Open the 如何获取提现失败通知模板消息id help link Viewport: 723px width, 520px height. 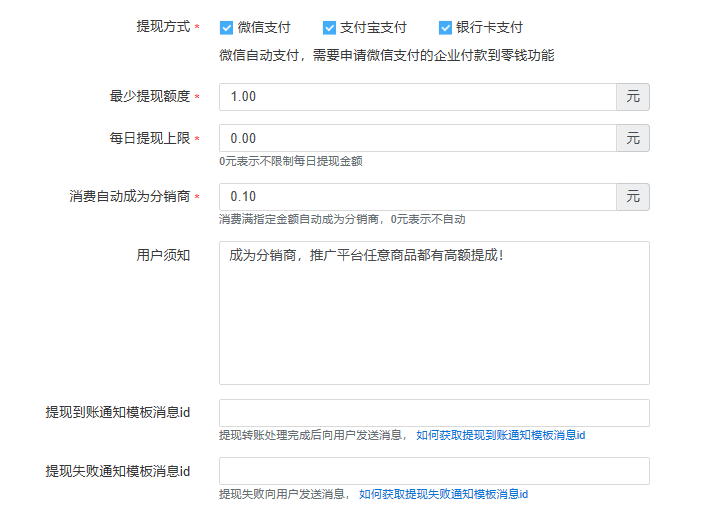443,494
